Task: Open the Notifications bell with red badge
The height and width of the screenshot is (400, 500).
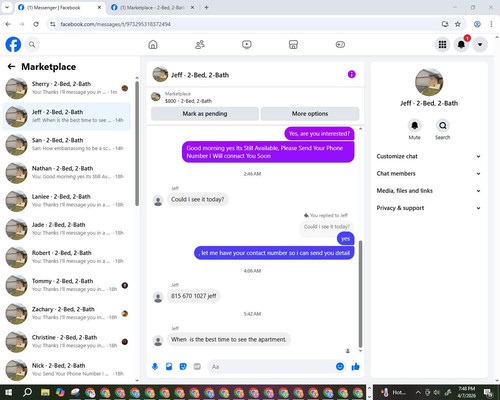Action: pos(461,44)
